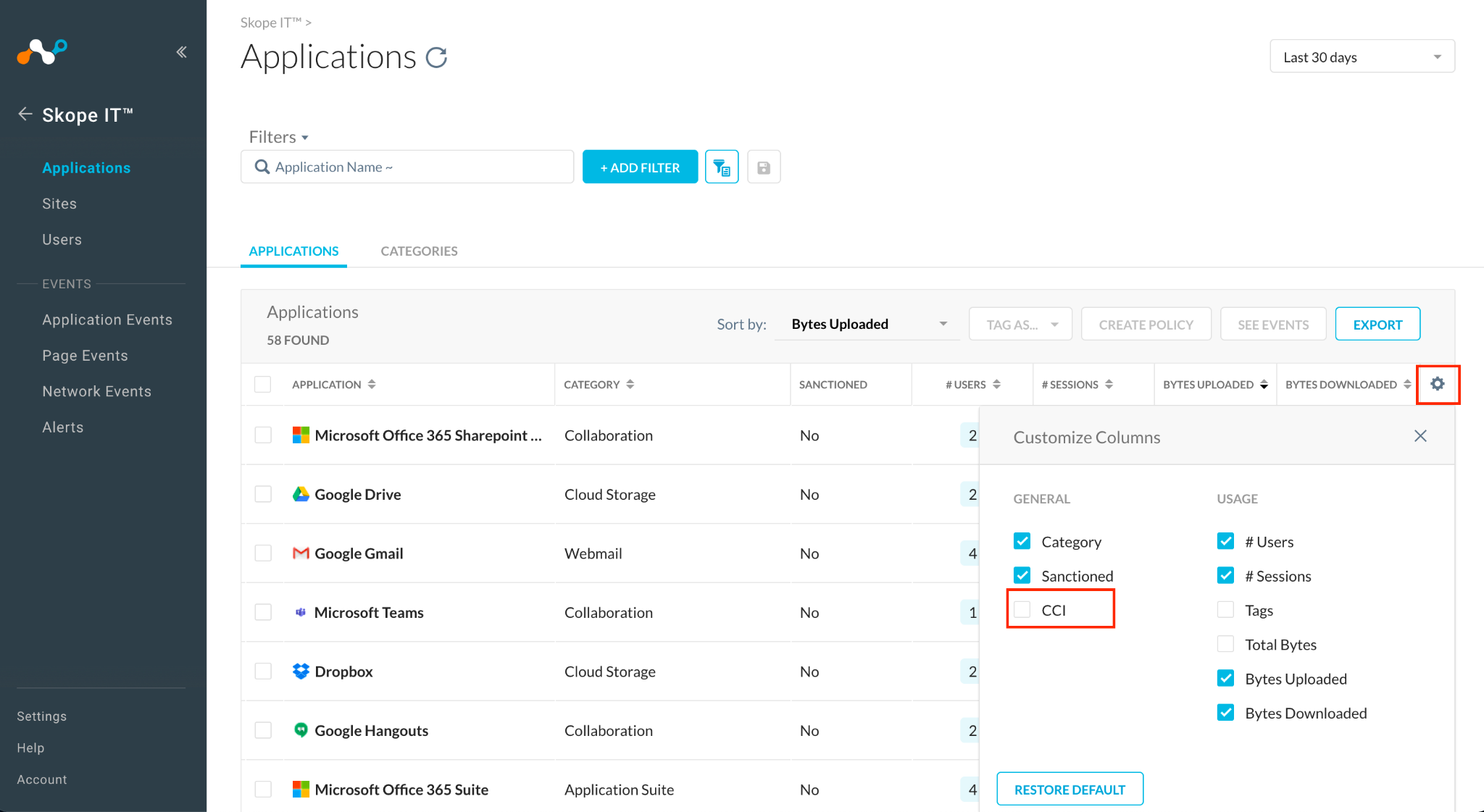Click back arrow next to Skope IT
Viewport: 1484px width, 812px height.
25,114
